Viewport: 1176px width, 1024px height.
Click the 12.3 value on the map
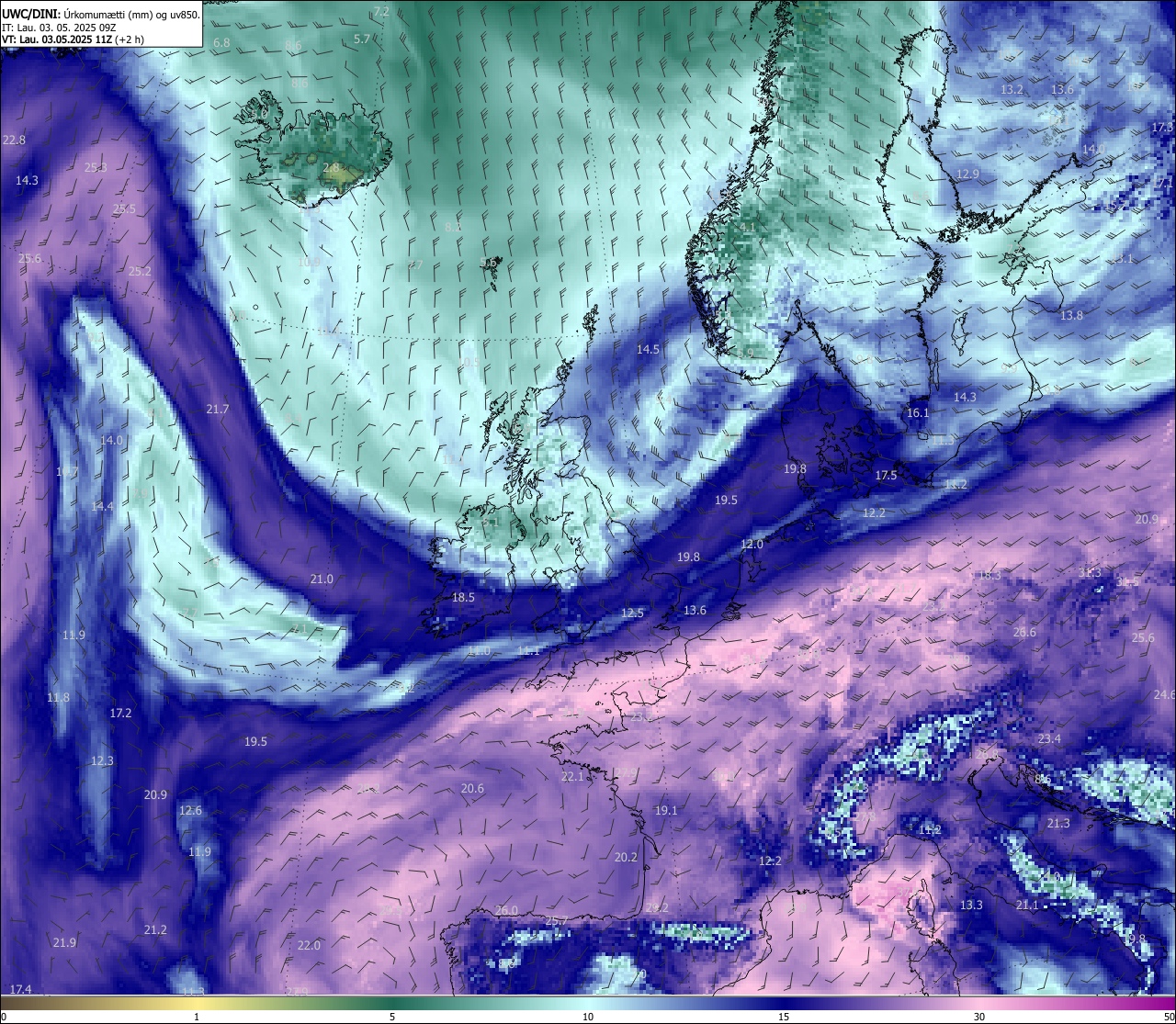[x=102, y=761]
